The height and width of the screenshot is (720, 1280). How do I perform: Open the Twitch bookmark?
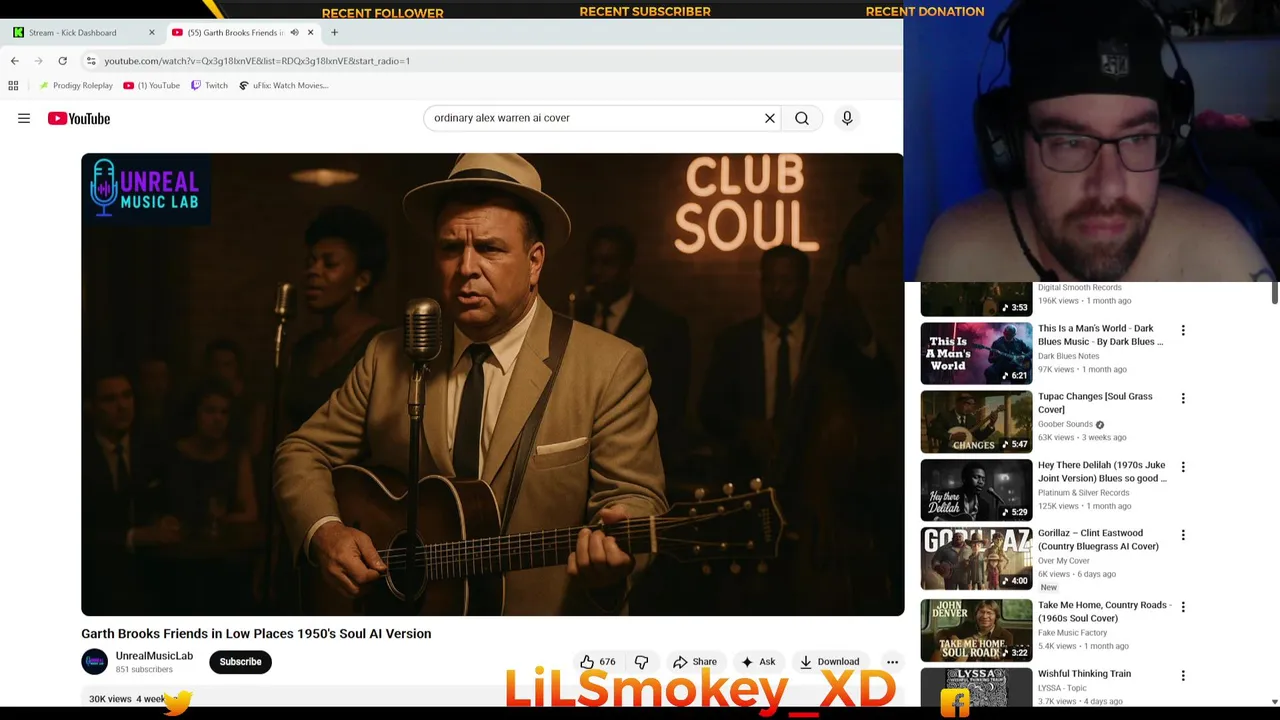click(x=210, y=86)
